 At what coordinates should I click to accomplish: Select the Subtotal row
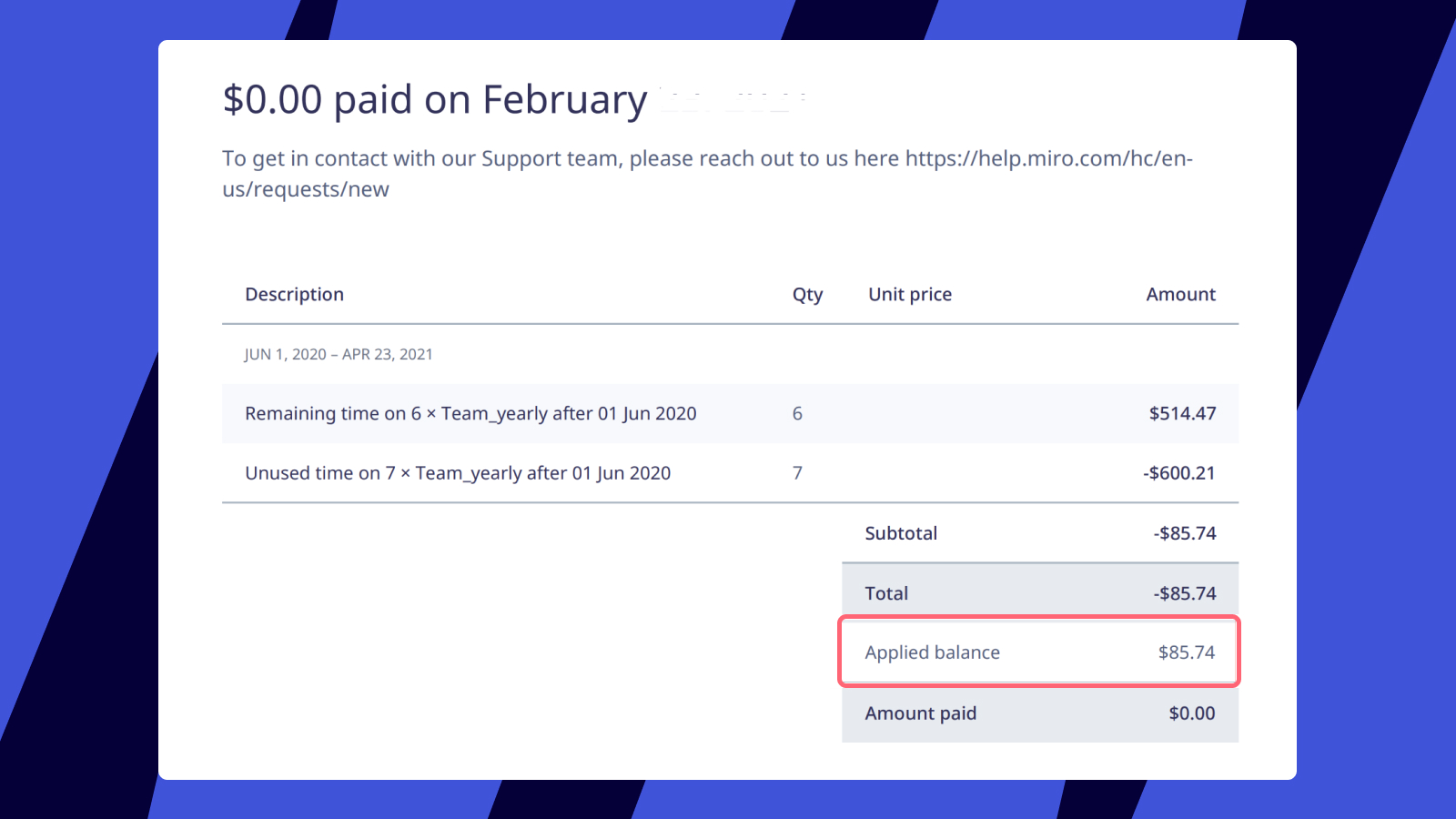coord(1040,533)
